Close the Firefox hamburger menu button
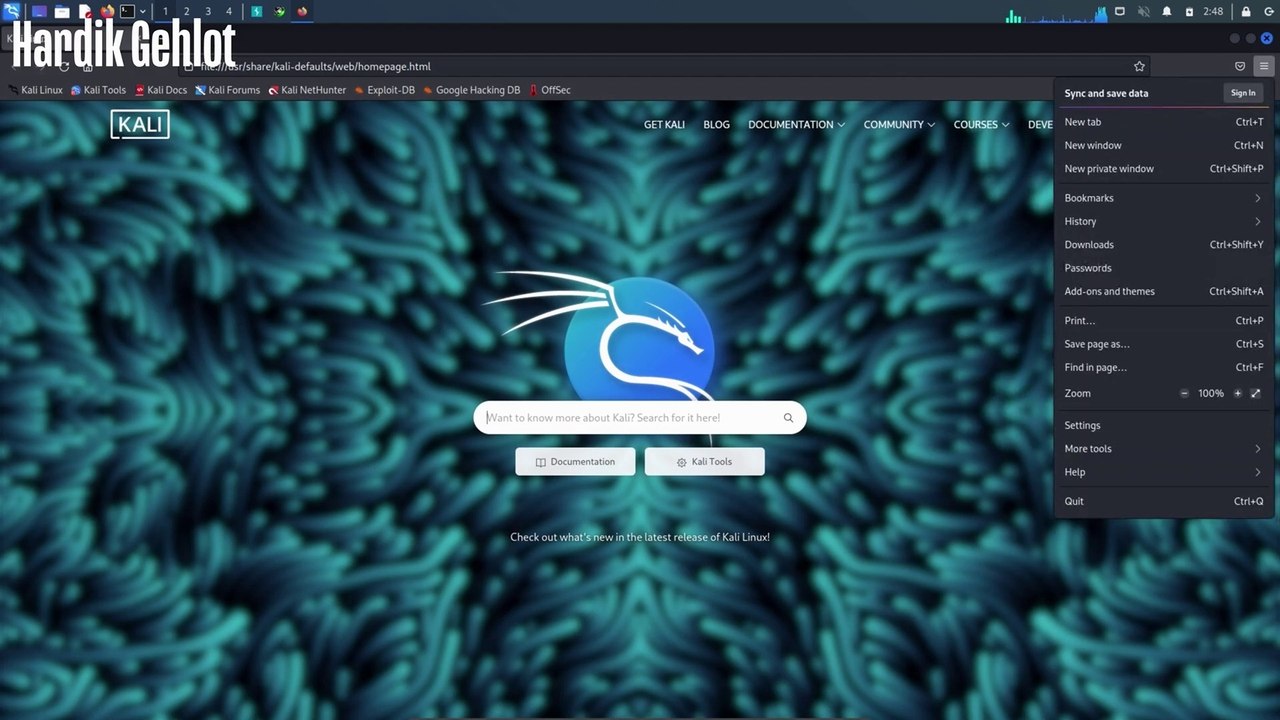Screen dimensions: 1280x720 coord(1264,66)
